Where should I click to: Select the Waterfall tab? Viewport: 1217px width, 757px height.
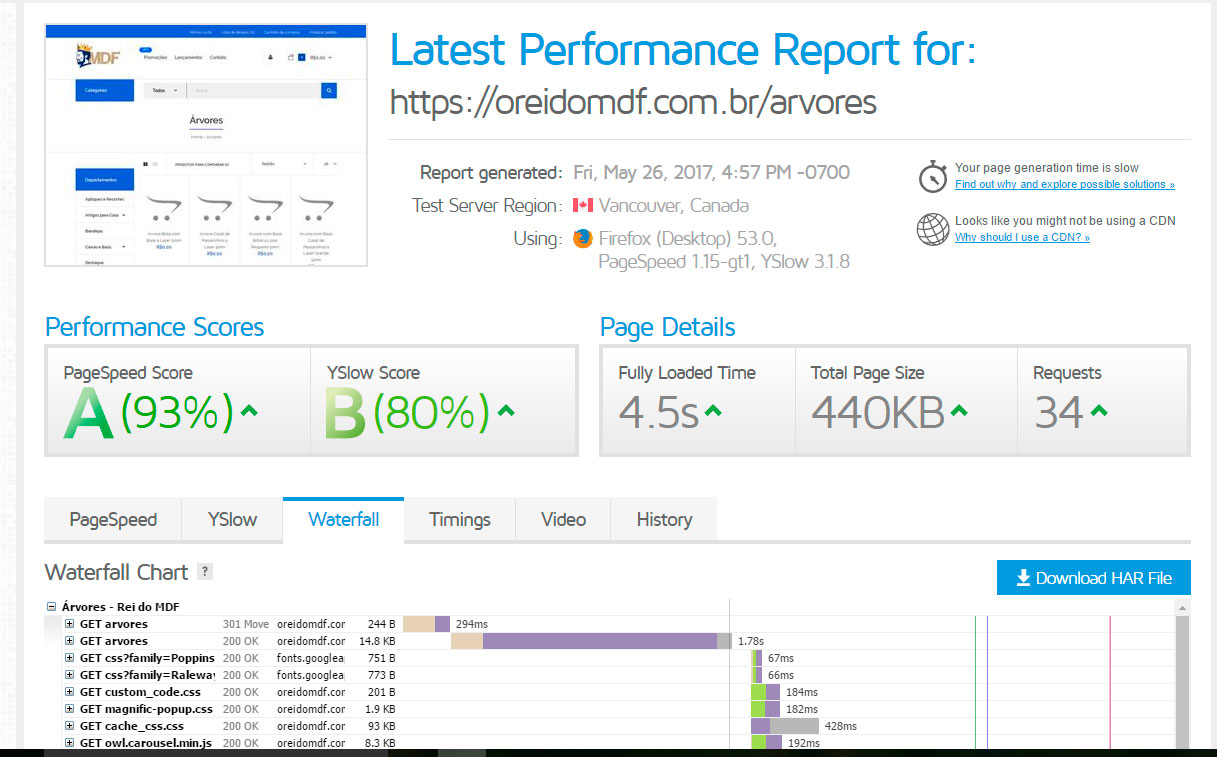(x=344, y=520)
